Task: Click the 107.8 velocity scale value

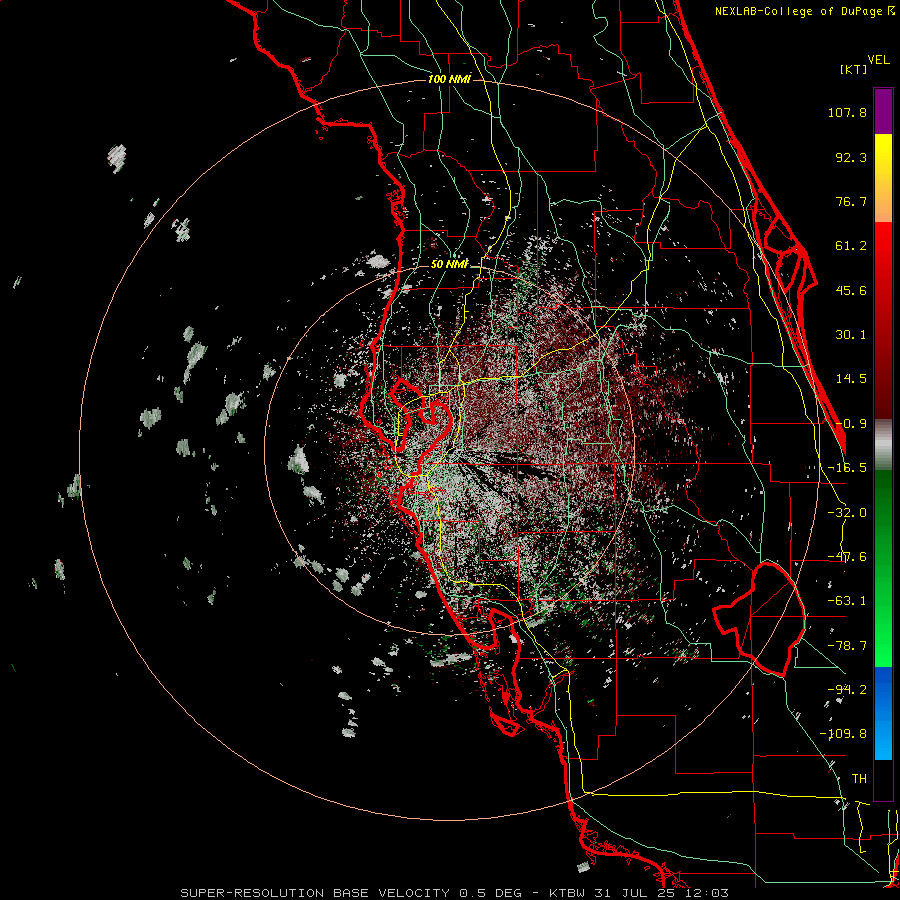Action: [847, 112]
